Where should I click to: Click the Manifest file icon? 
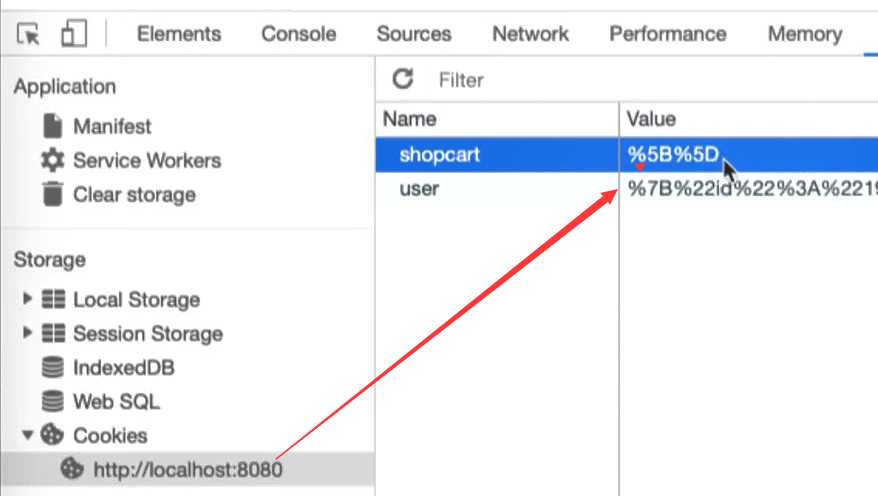[x=53, y=126]
